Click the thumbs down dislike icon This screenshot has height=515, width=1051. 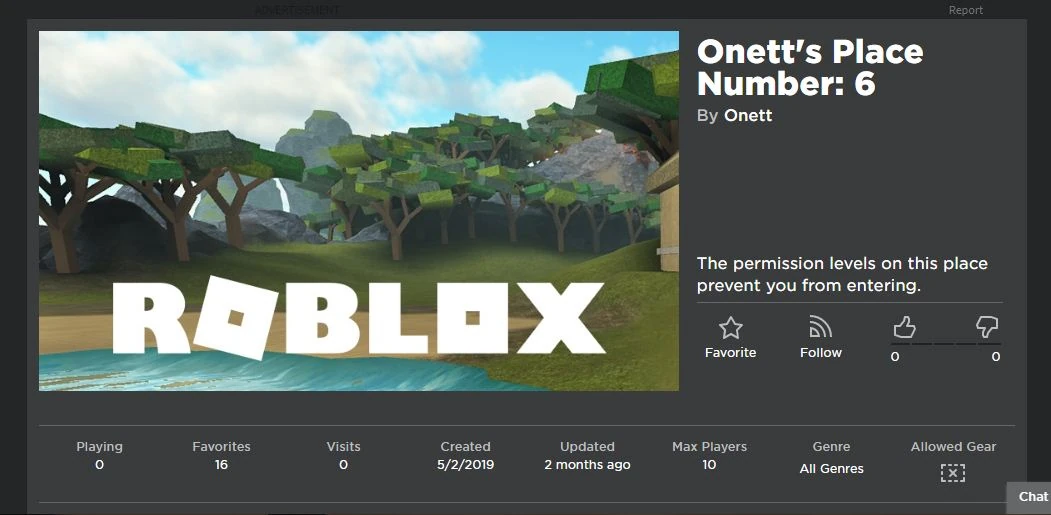(987, 327)
